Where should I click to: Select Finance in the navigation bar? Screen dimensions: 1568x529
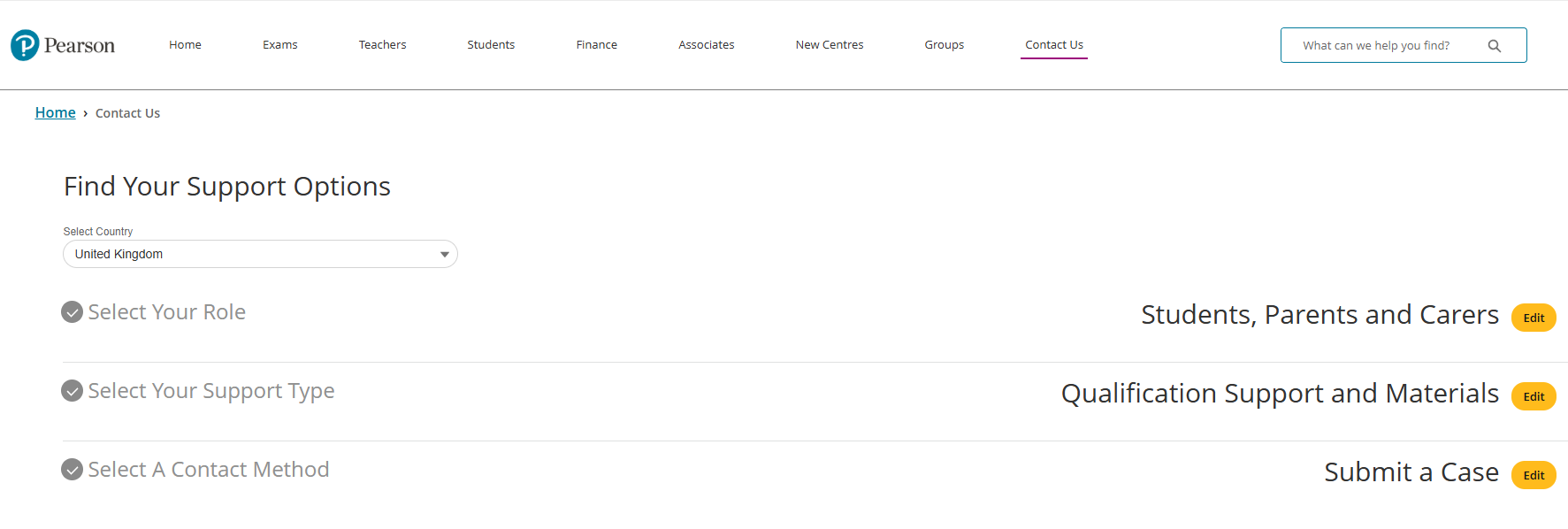click(596, 45)
